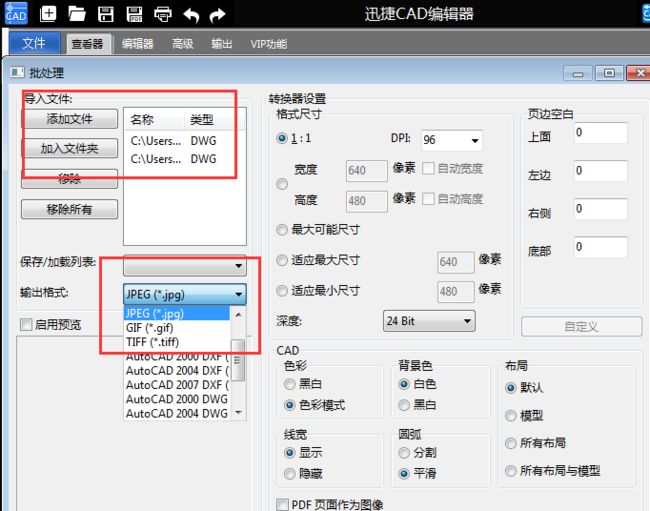Click the 名称 column header
Viewport: 650px width, 511px height.
click(x=154, y=120)
